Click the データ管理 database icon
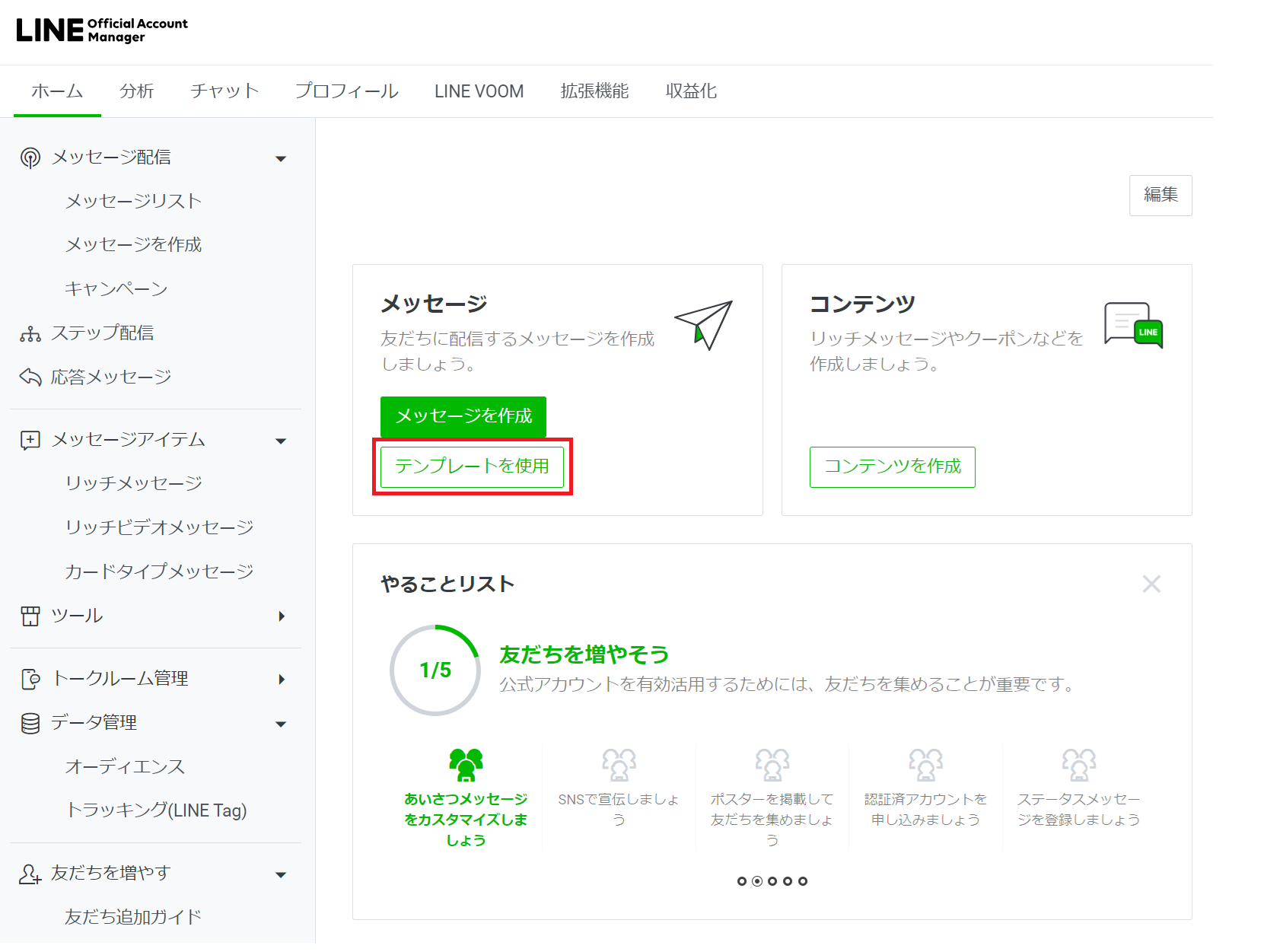Viewport: 1283px width, 952px height. coord(30,723)
